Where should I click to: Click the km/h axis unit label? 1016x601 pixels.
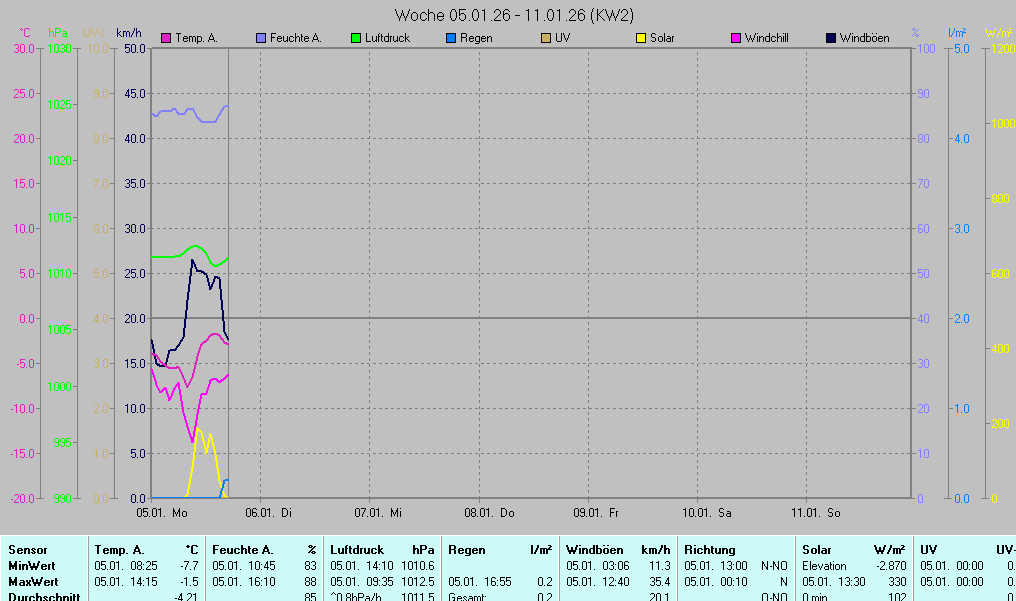coord(128,33)
